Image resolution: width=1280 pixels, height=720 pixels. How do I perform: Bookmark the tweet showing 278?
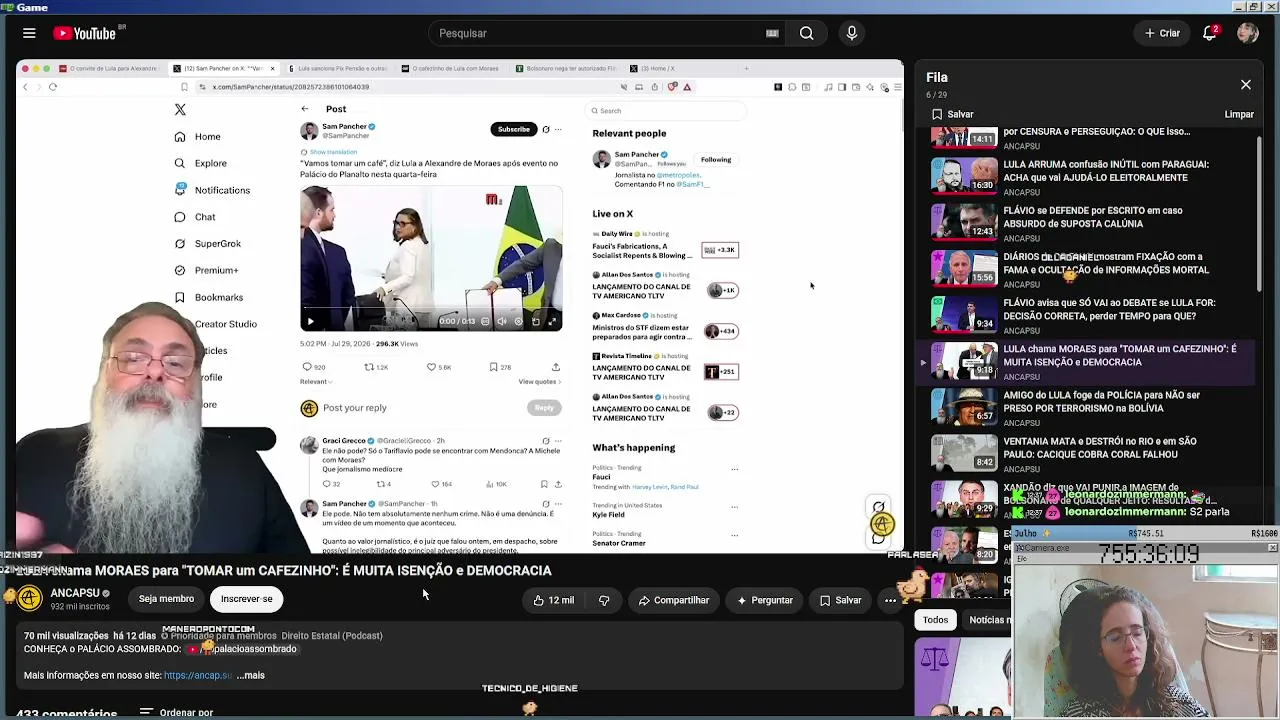click(500, 367)
